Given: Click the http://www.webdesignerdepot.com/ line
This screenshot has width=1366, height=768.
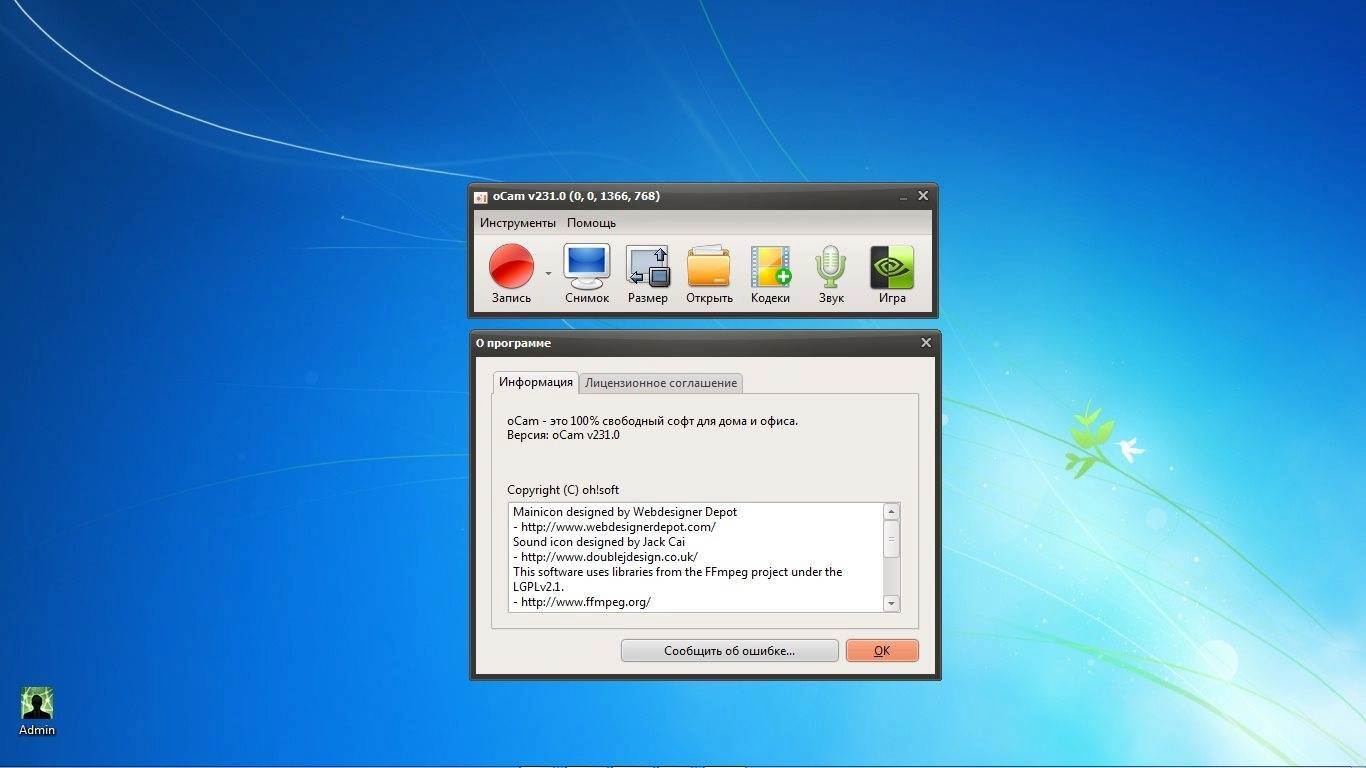Looking at the screenshot, I should pyautogui.click(x=614, y=527).
